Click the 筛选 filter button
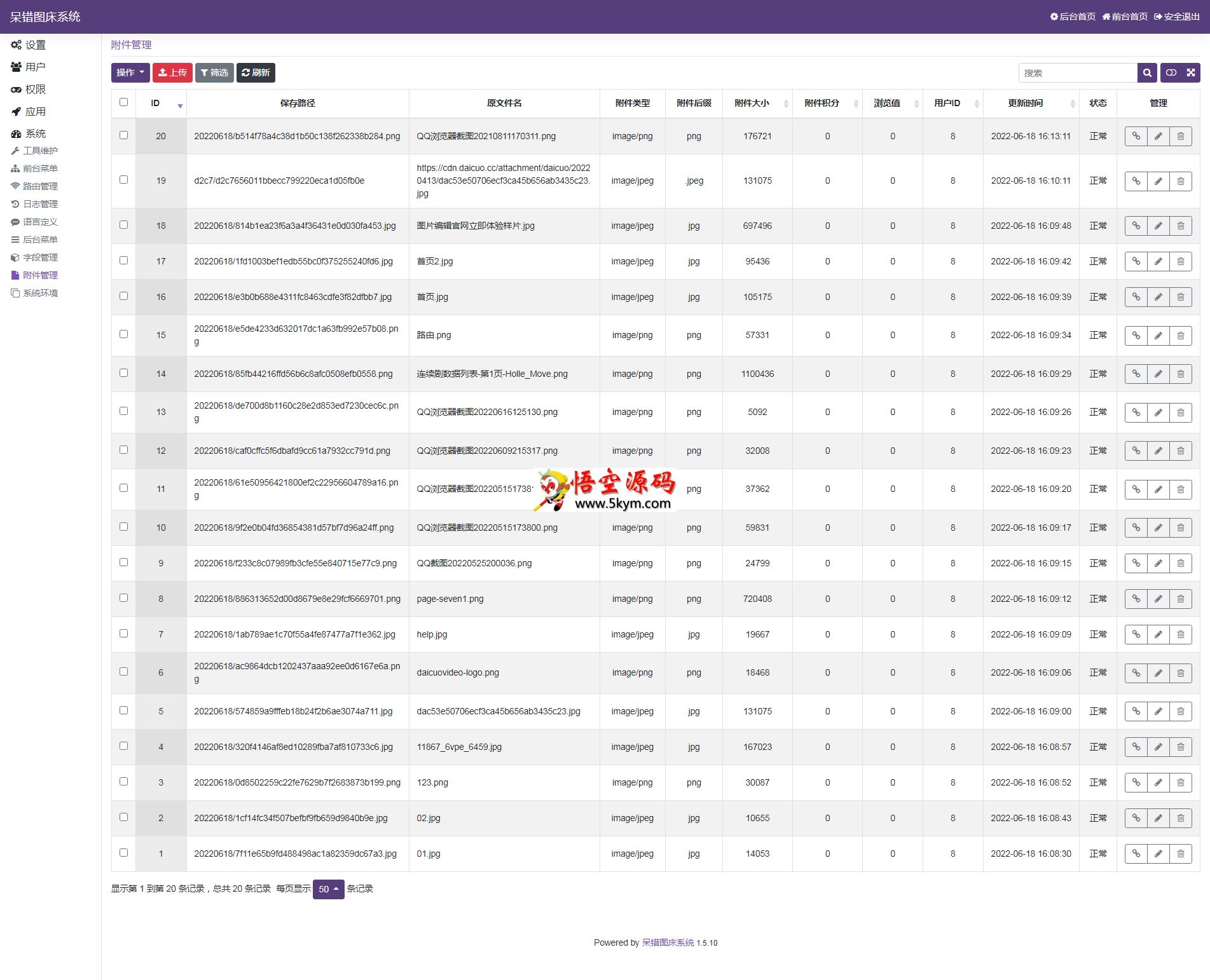 pos(214,72)
